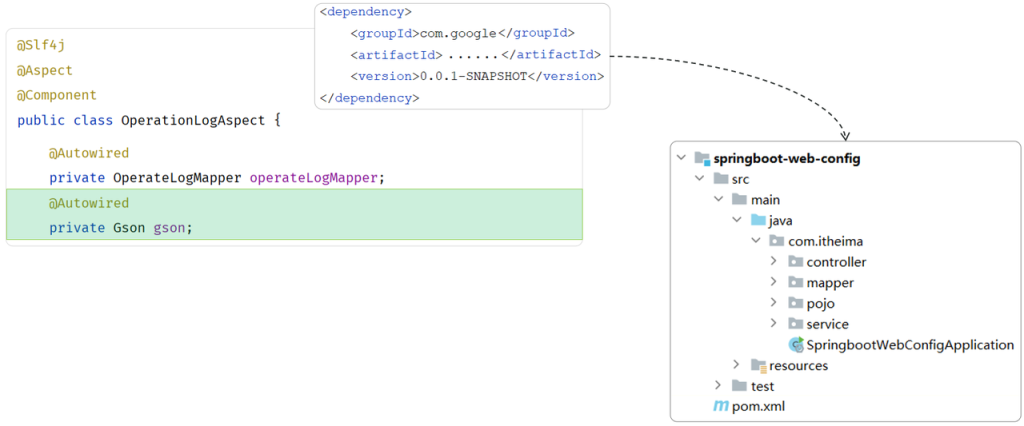The width and height of the screenshot is (1024, 426).
Task: Click the highlighted private Gson gson line
Action: tap(120, 228)
